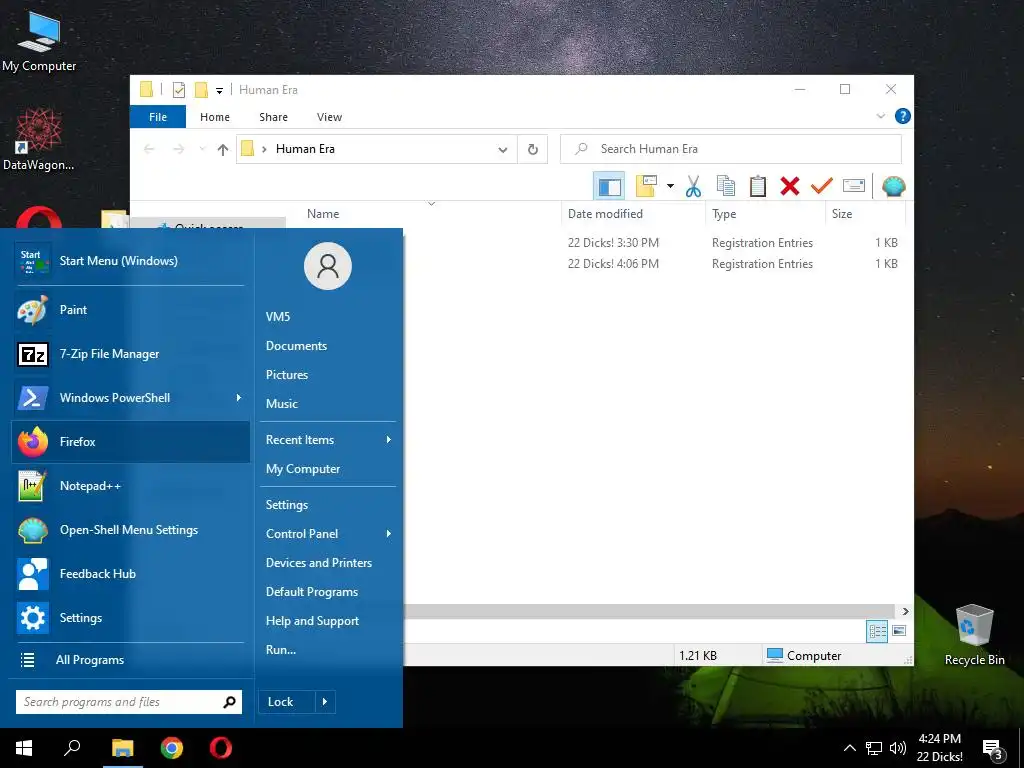Open Paint from the start menu
Image resolution: width=1024 pixels, height=768 pixels.
coord(131,310)
